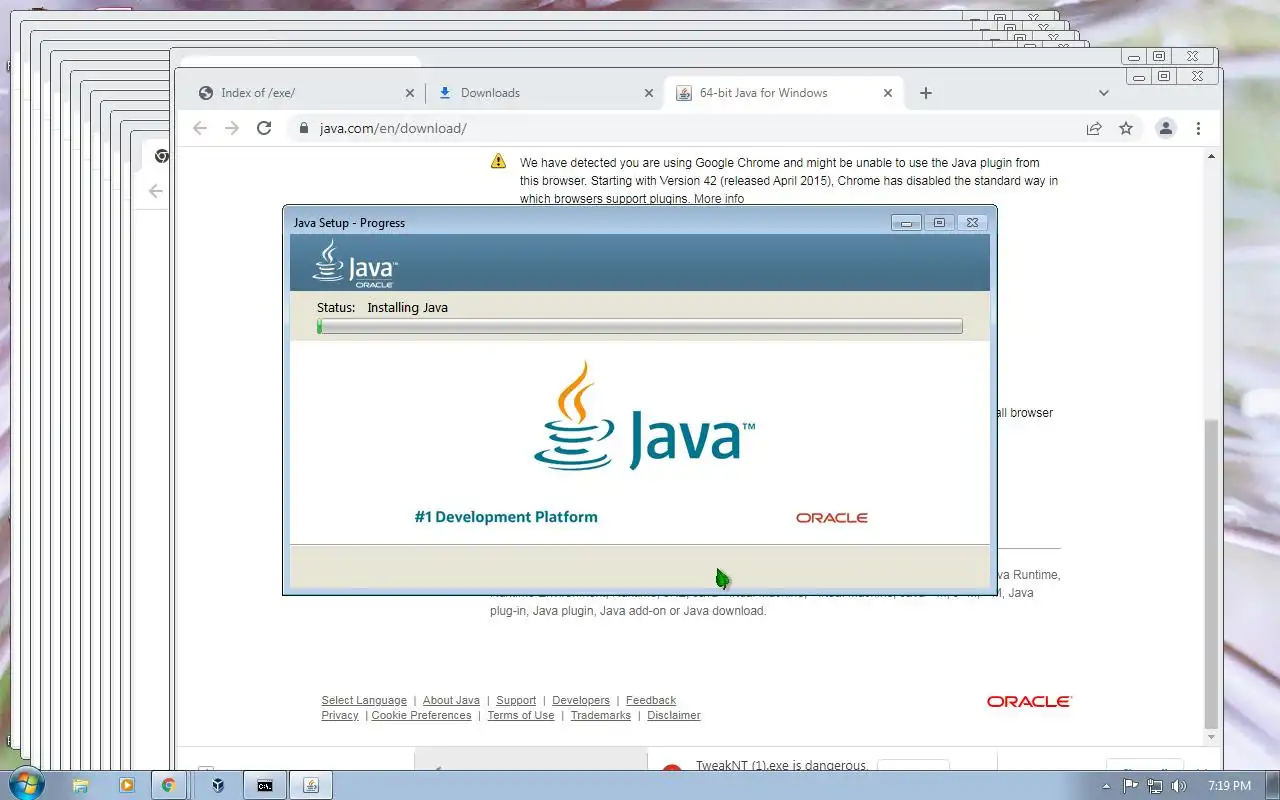Open Windows Media Player from taskbar
This screenshot has width=1280, height=800.
pos(126,786)
